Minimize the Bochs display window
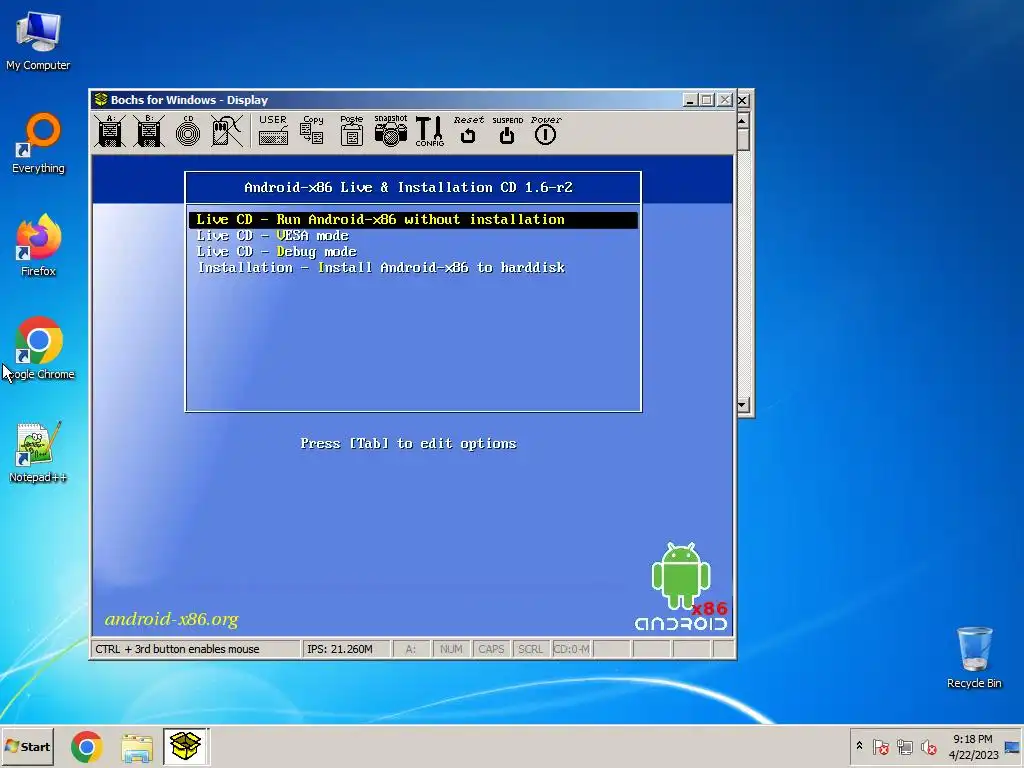 tap(690, 100)
